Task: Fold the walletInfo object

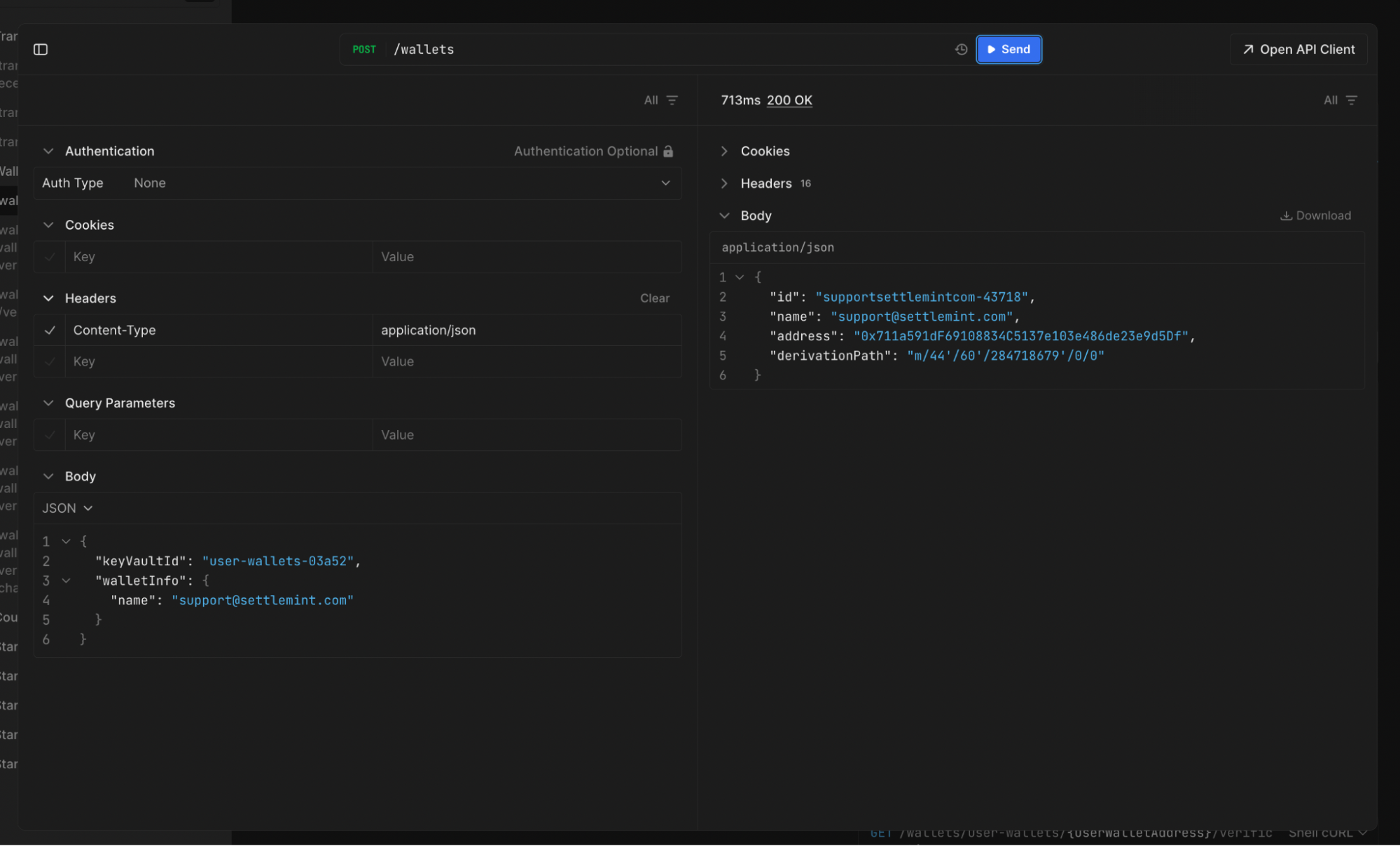Action: (x=66, y=581)
